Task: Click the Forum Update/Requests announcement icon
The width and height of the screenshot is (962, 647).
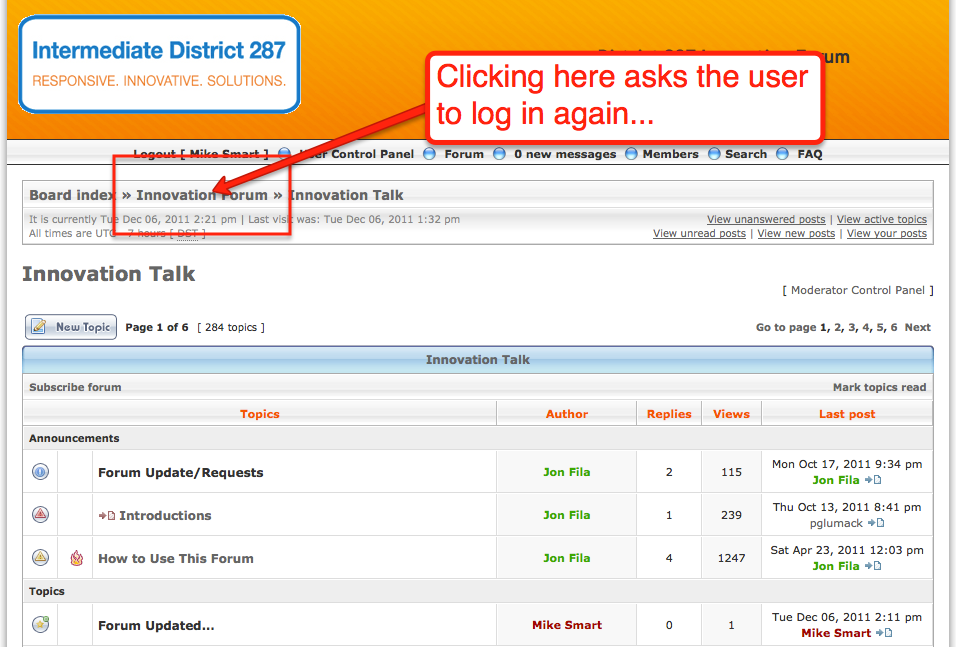Action: (x=40, y=472)
